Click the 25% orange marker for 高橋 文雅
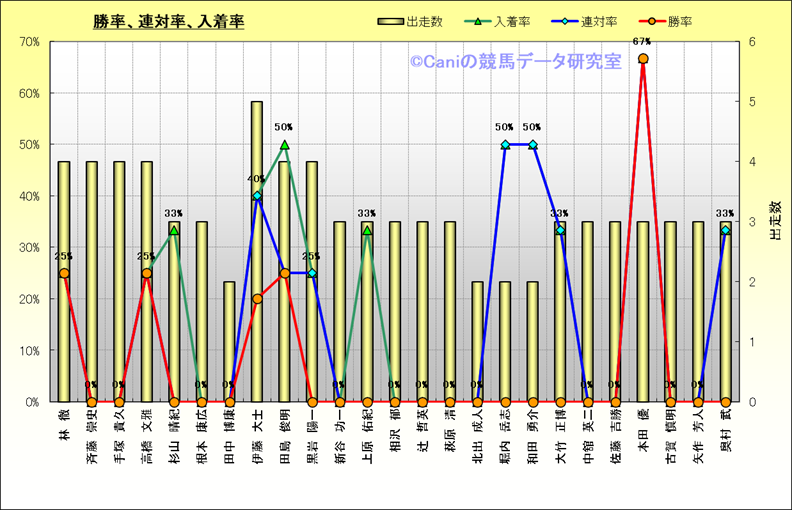The height and width of the screenshot is (510, 792). pos(147,273)
